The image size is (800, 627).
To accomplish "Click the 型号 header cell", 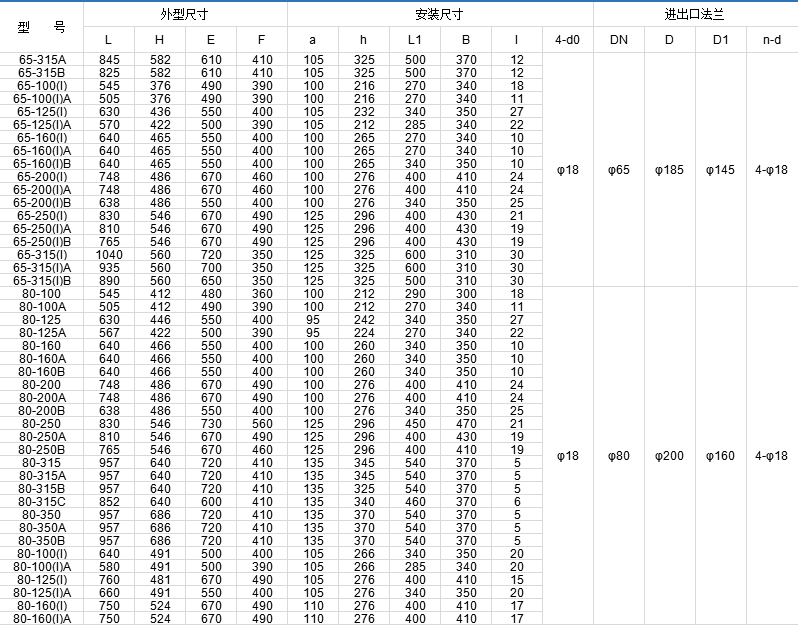I will [x=42, y=27].
